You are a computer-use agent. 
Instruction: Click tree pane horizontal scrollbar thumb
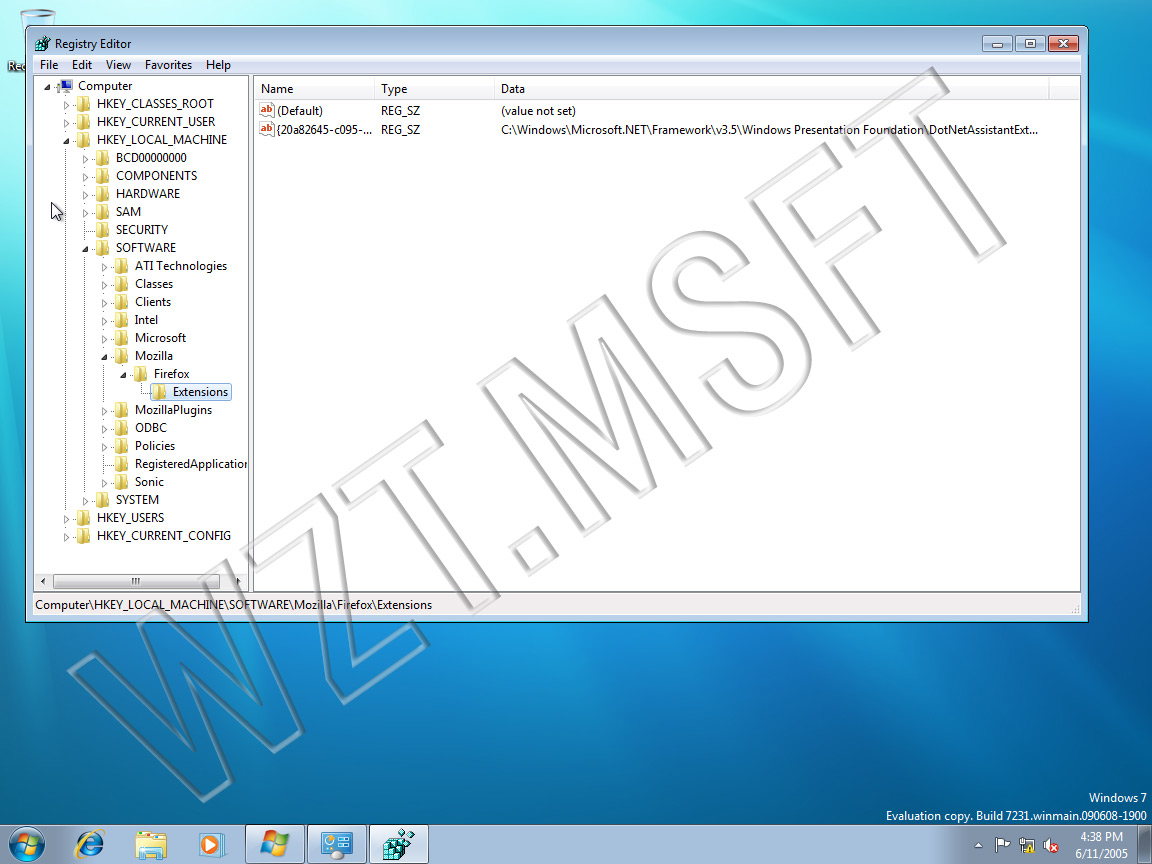click(136, 581)
